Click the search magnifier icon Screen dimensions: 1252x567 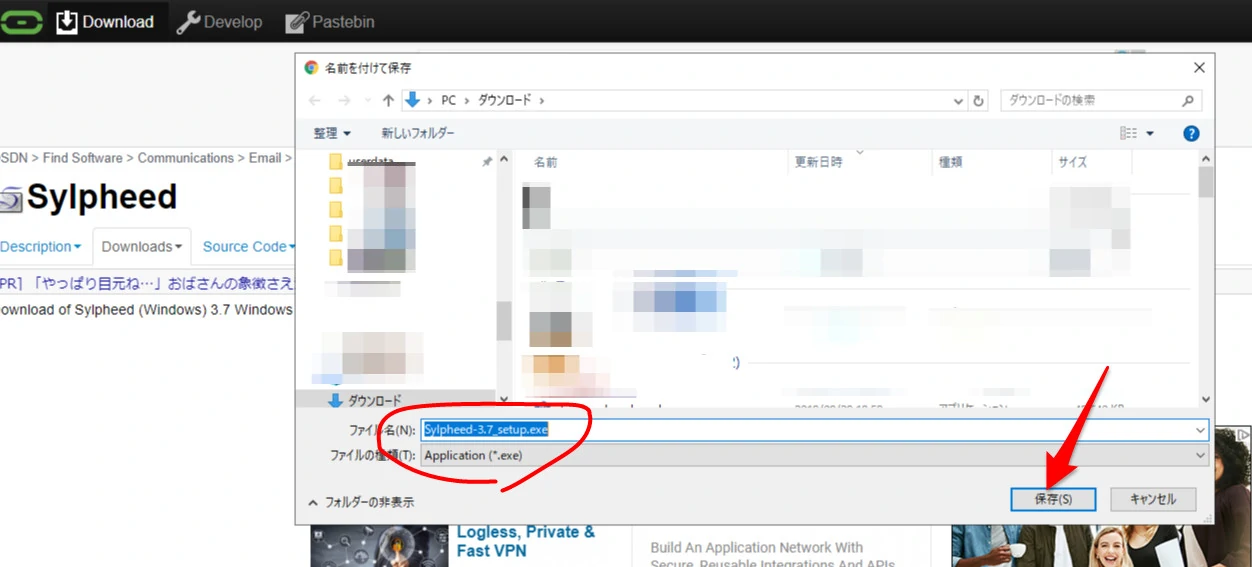(1188, 101)
